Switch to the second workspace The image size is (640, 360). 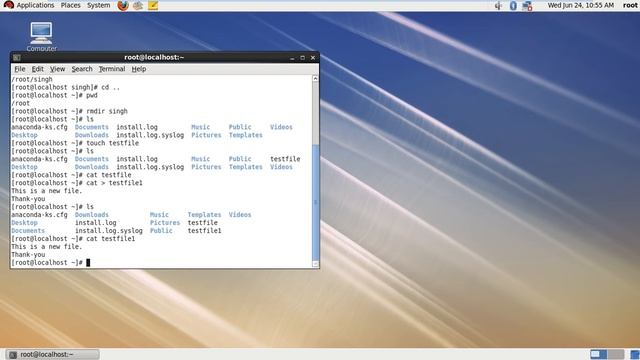[x=616, y=354]
